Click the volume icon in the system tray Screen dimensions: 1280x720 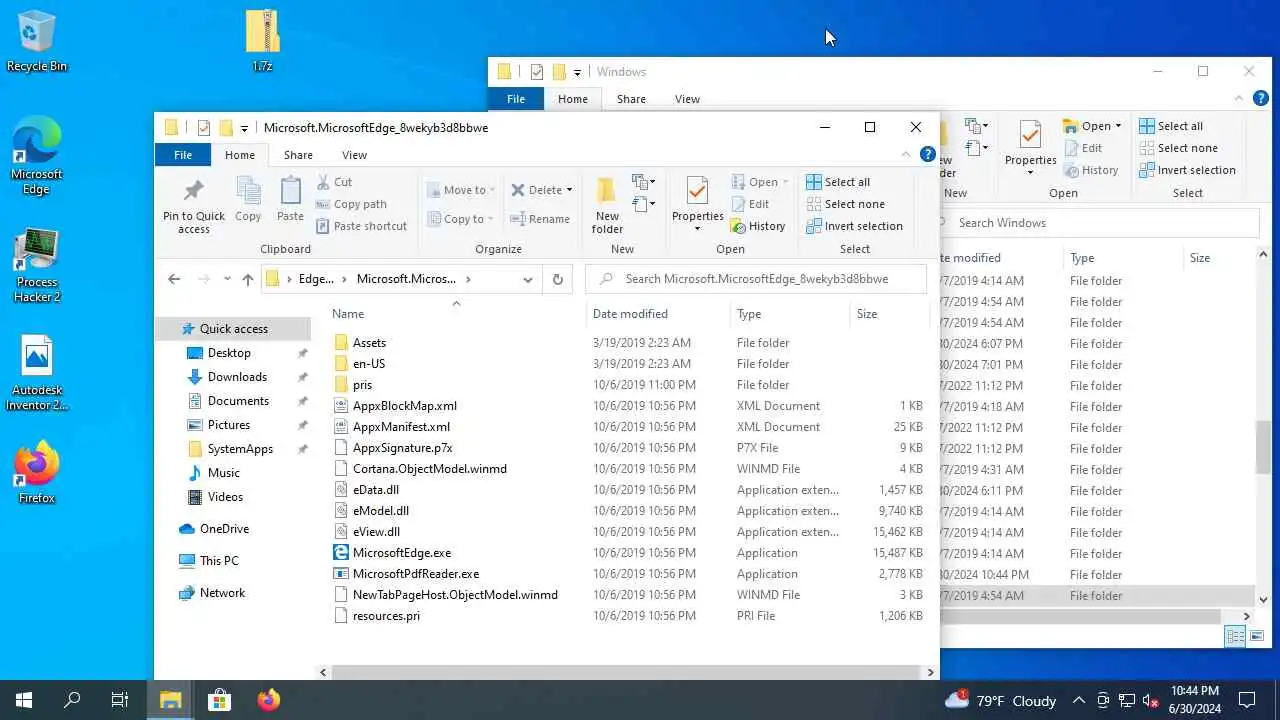click(1151, 700)
